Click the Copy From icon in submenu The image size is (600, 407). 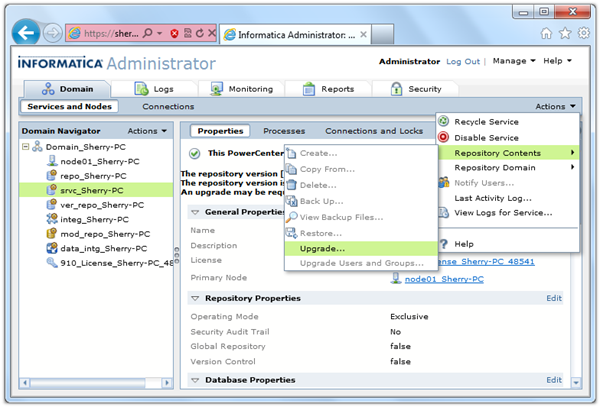292,169
